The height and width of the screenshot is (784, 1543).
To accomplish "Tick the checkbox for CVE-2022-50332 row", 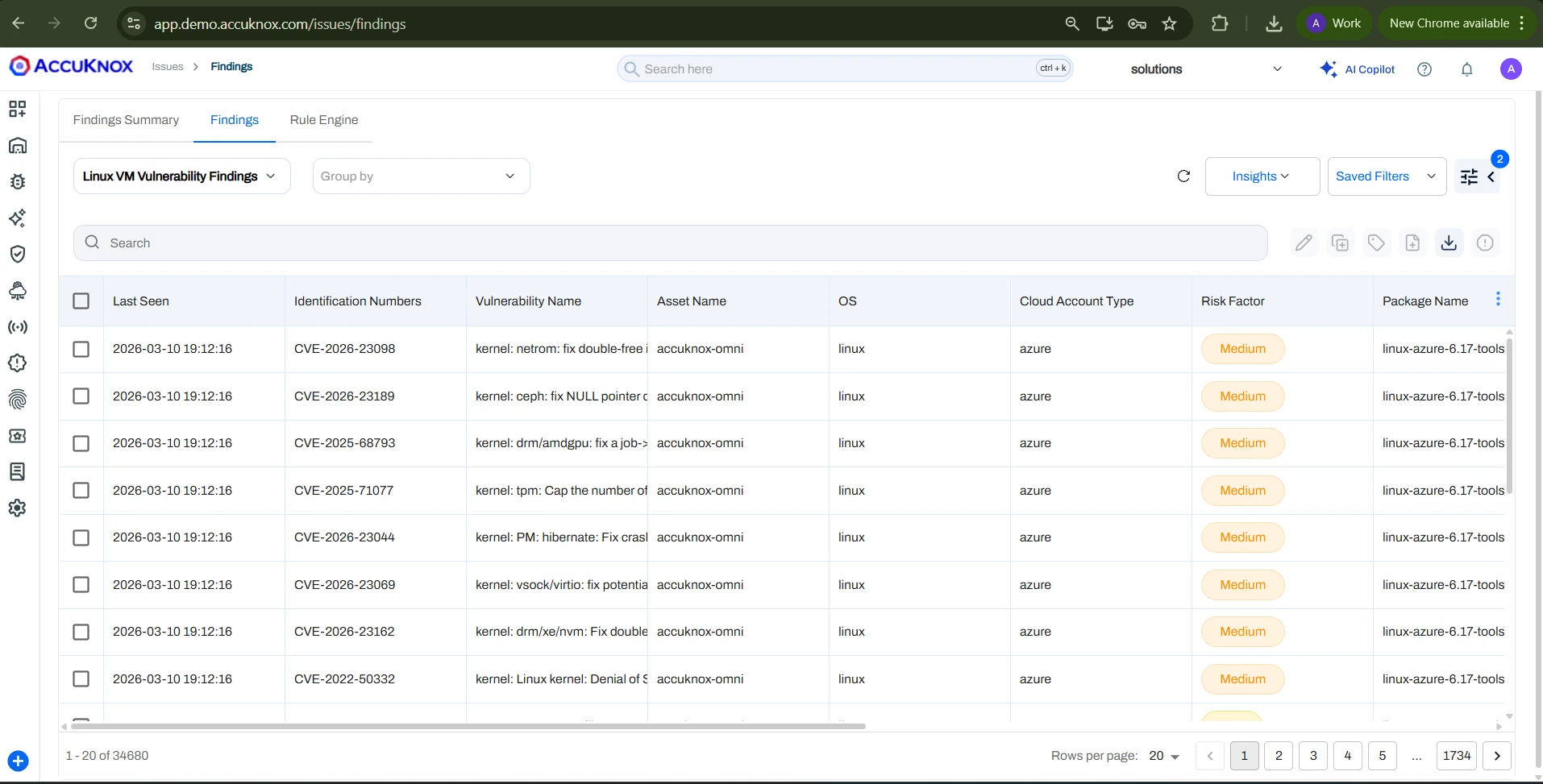I will 81,679.
